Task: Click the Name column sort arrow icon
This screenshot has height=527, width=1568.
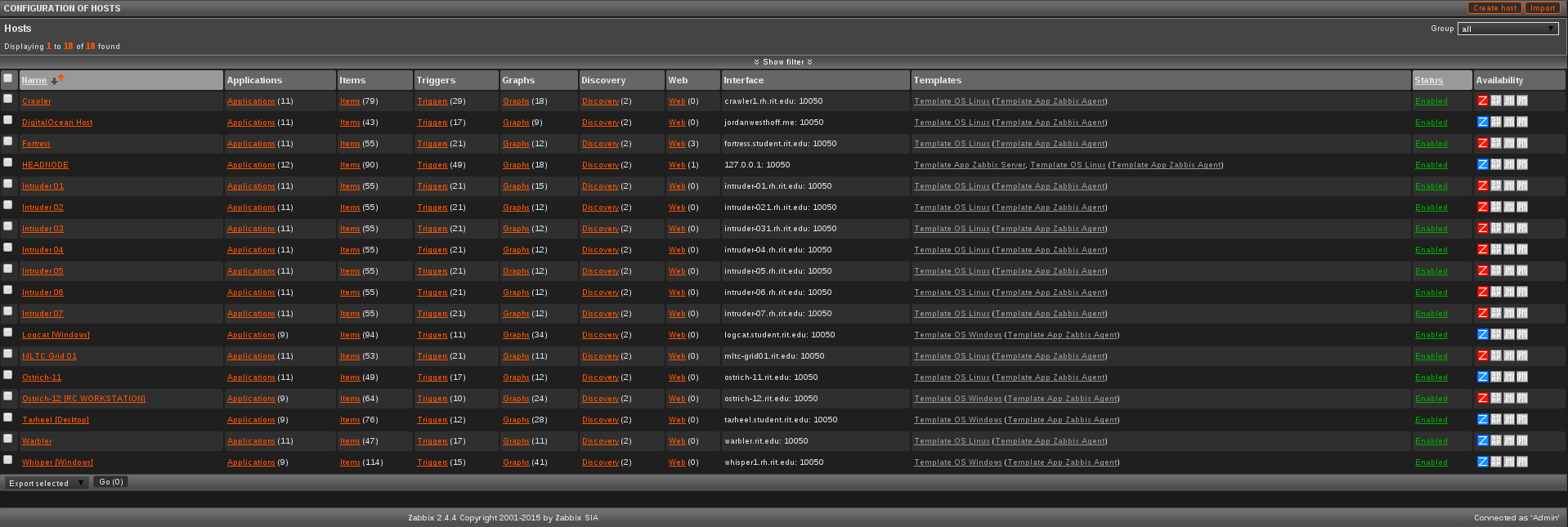Action: click(x=57, y=79)
